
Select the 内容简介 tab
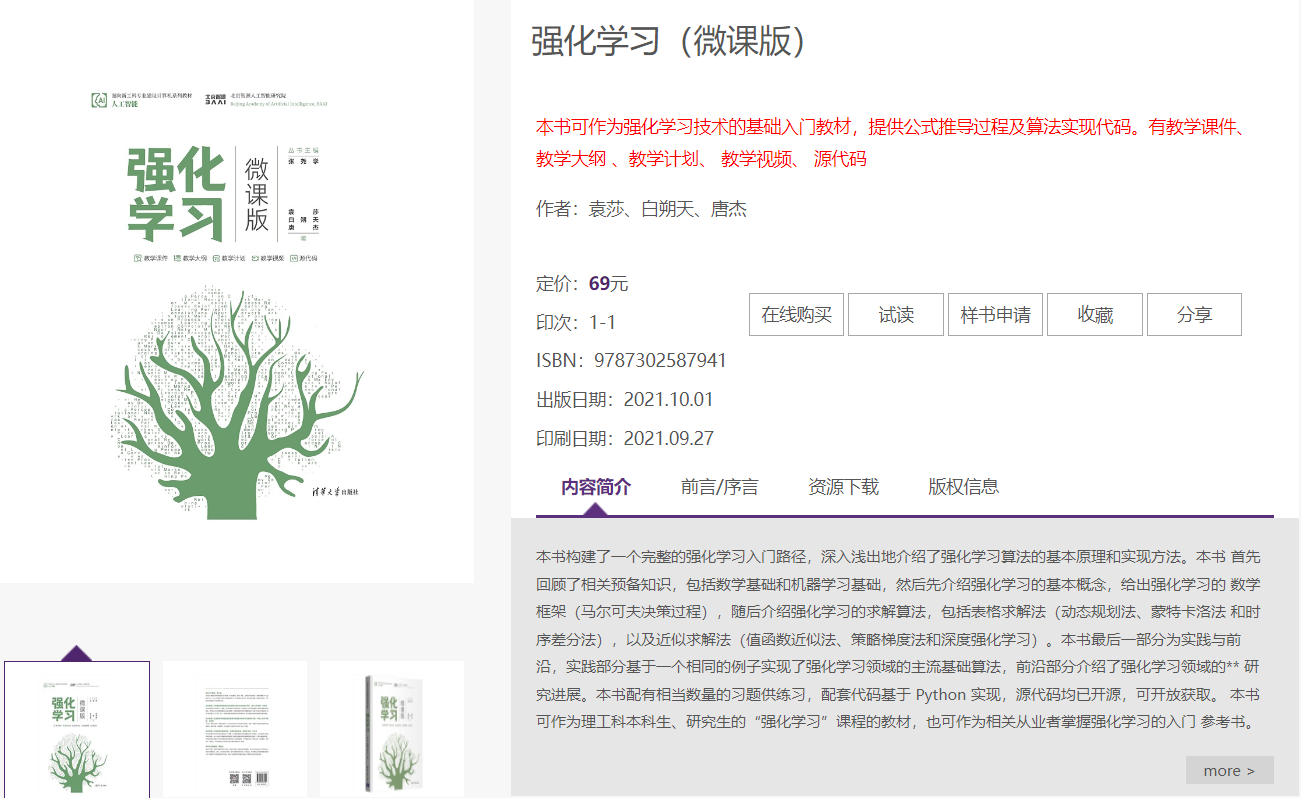(596, 487)
